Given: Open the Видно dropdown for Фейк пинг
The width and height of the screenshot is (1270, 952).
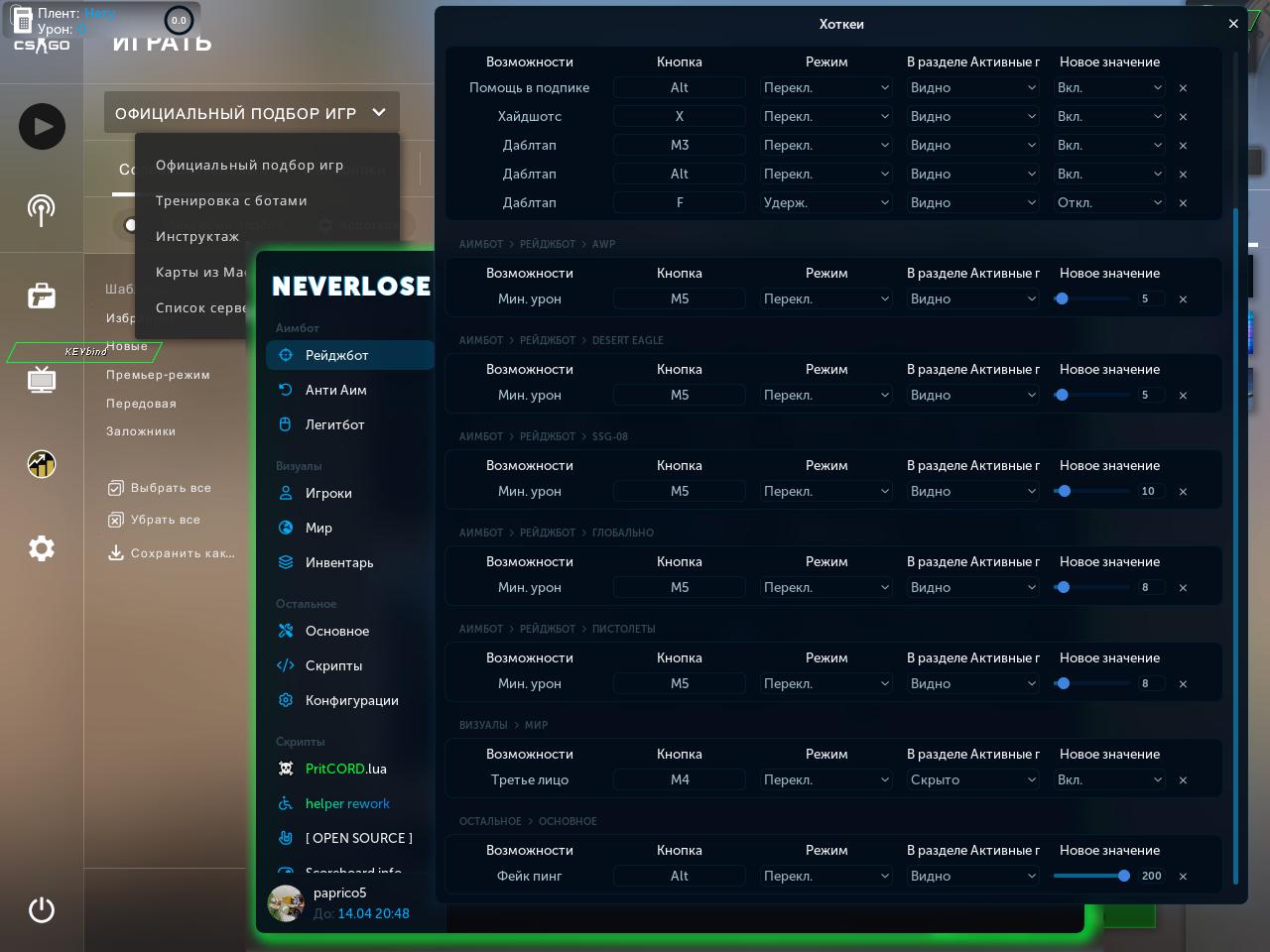Looking at the screenshot, I should click(x=972, y=876).
